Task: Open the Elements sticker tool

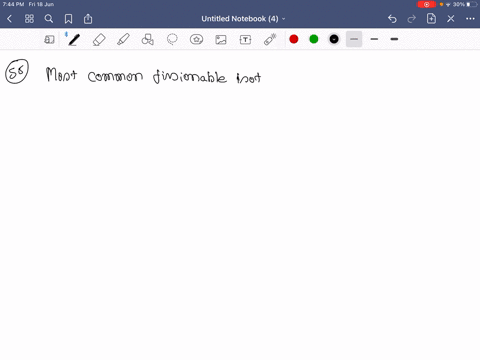Action: [x=196, y=39]
